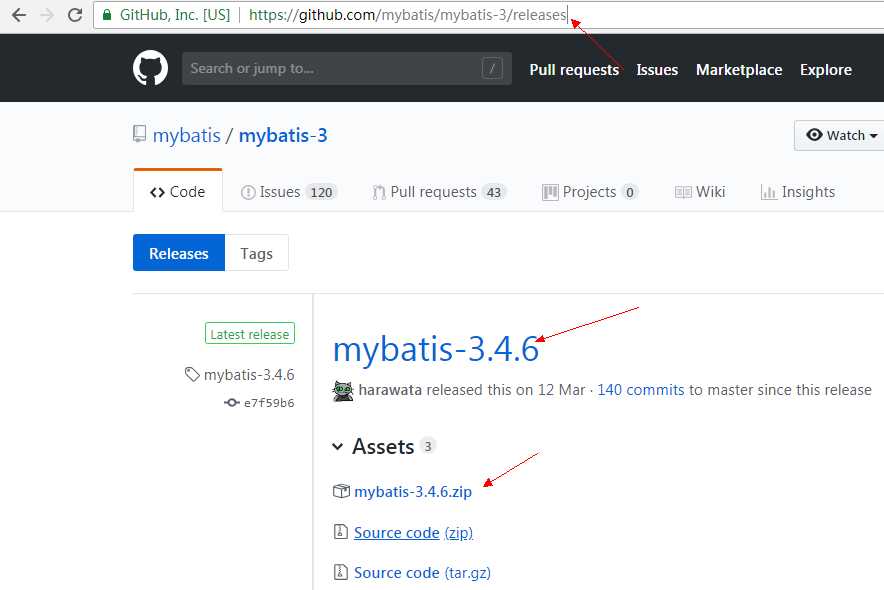This screenshot has width=884, height=590.
Task: Click the eye icon on Watch
Action: (814, 135)
